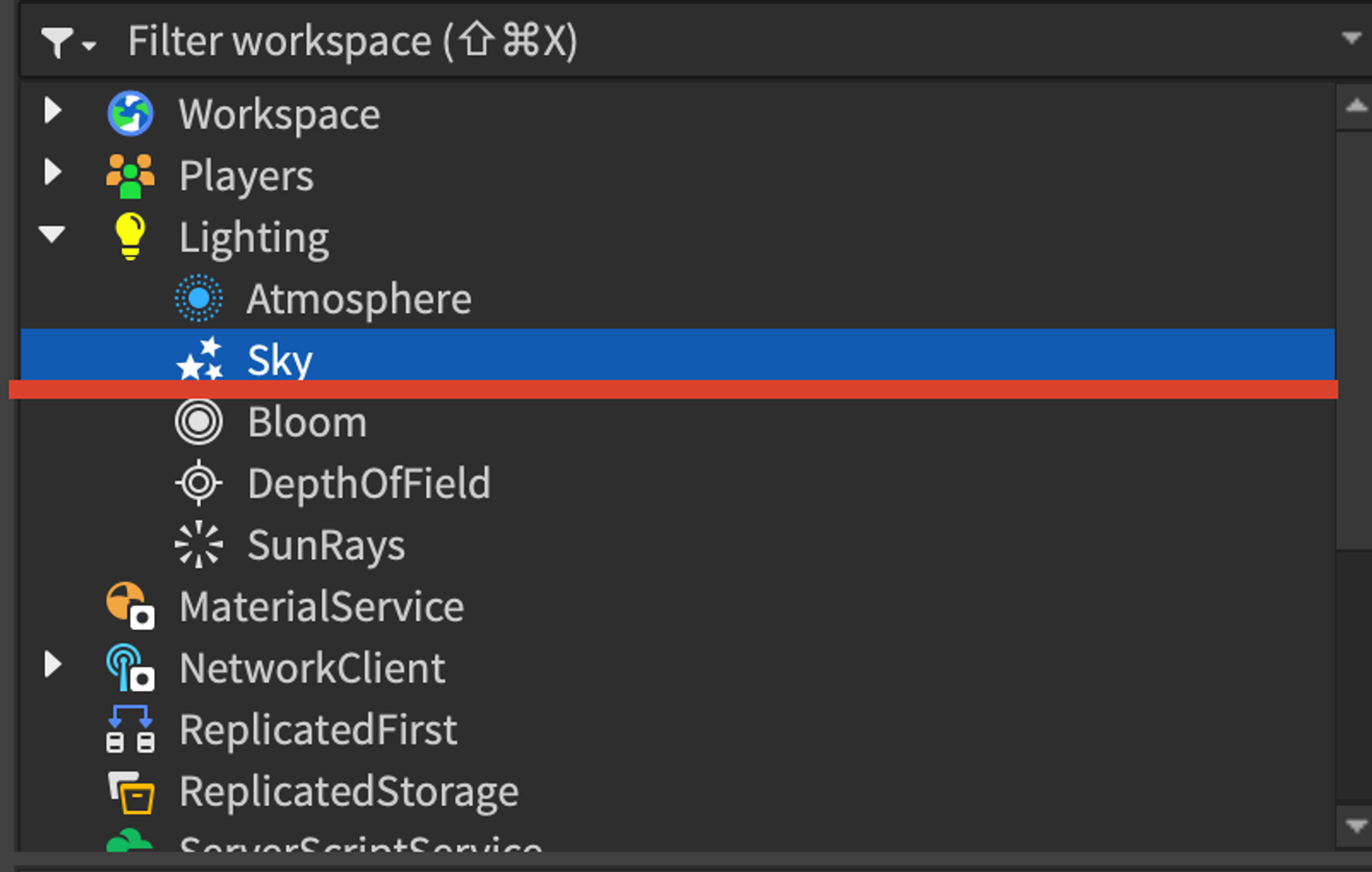Select ReplicatedFirst in the explorer
This screenshot has height=872, width=1372.
coord(677,730)
